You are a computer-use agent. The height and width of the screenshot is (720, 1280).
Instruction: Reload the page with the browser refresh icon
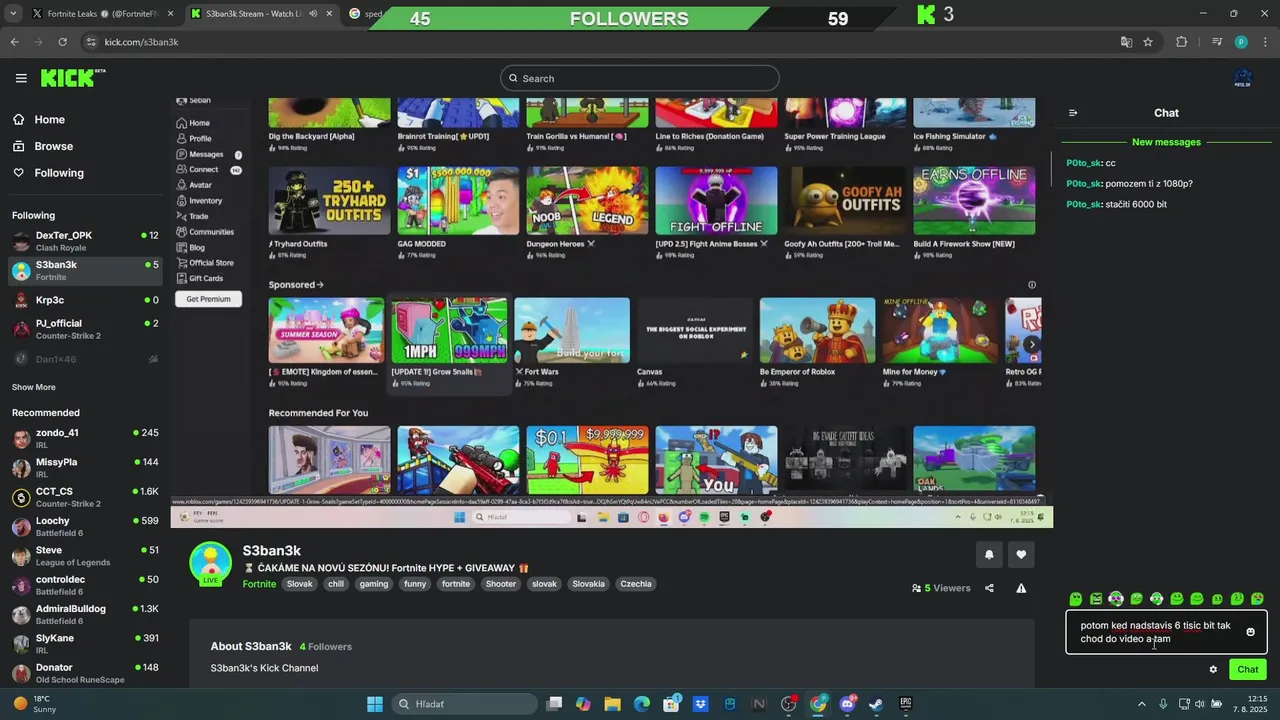(x=62, y=42)
